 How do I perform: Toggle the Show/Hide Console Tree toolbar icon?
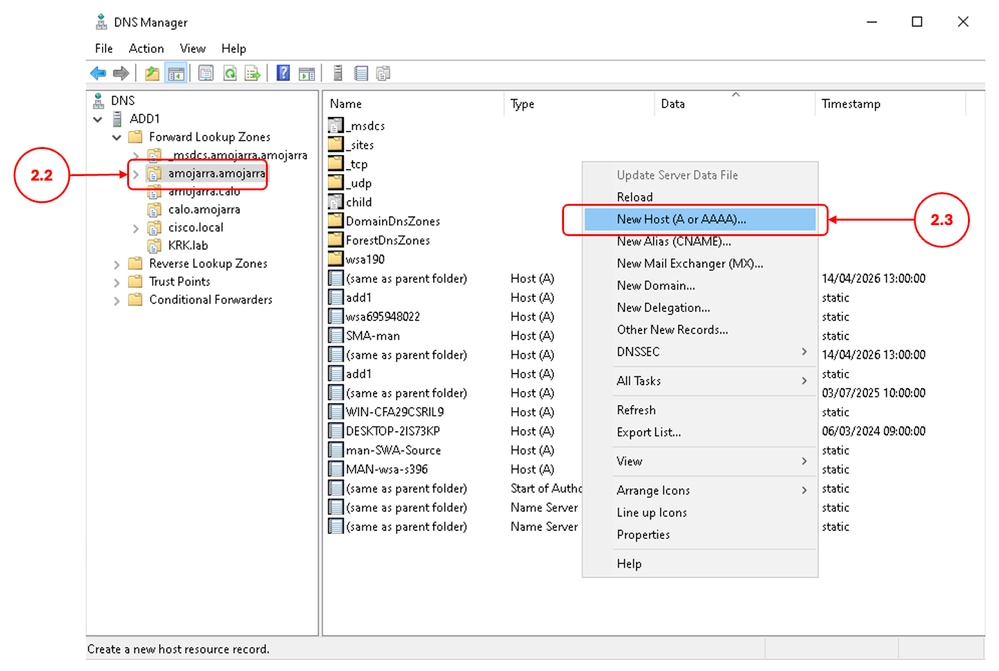point(176,73)
